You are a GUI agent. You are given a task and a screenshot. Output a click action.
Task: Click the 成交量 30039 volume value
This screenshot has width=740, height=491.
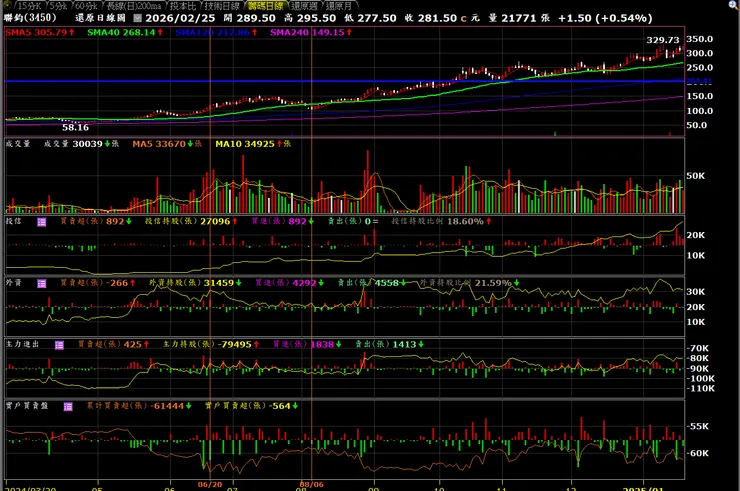point(81,144)
